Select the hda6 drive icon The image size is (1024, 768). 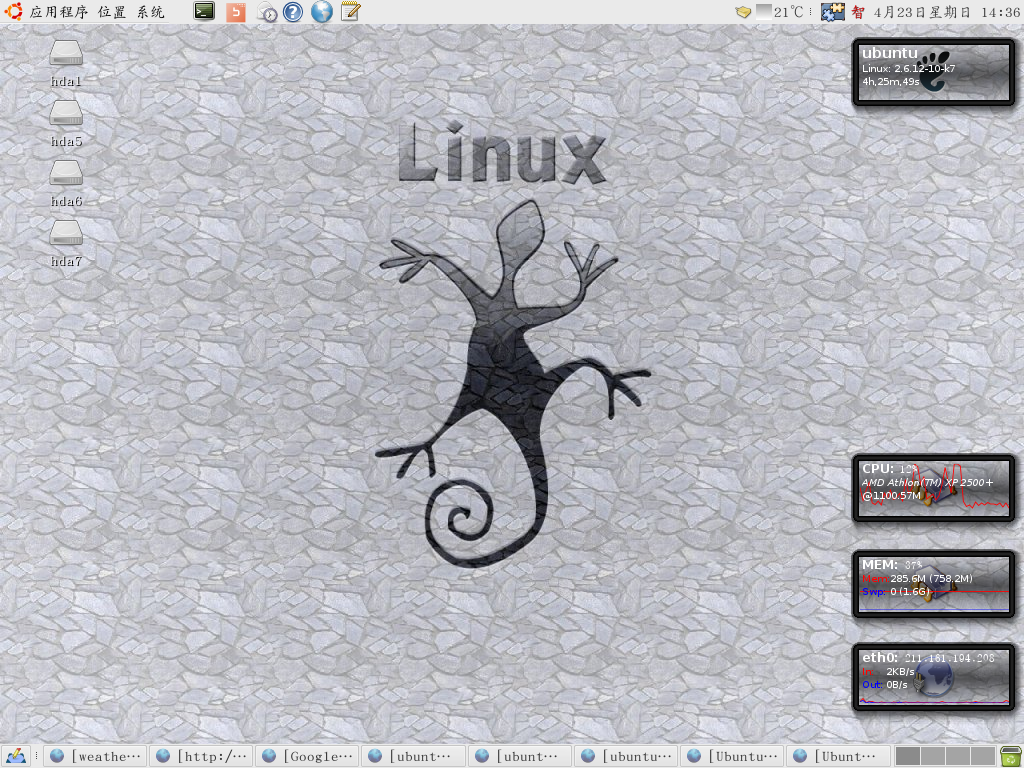click(x=66, y=184)
